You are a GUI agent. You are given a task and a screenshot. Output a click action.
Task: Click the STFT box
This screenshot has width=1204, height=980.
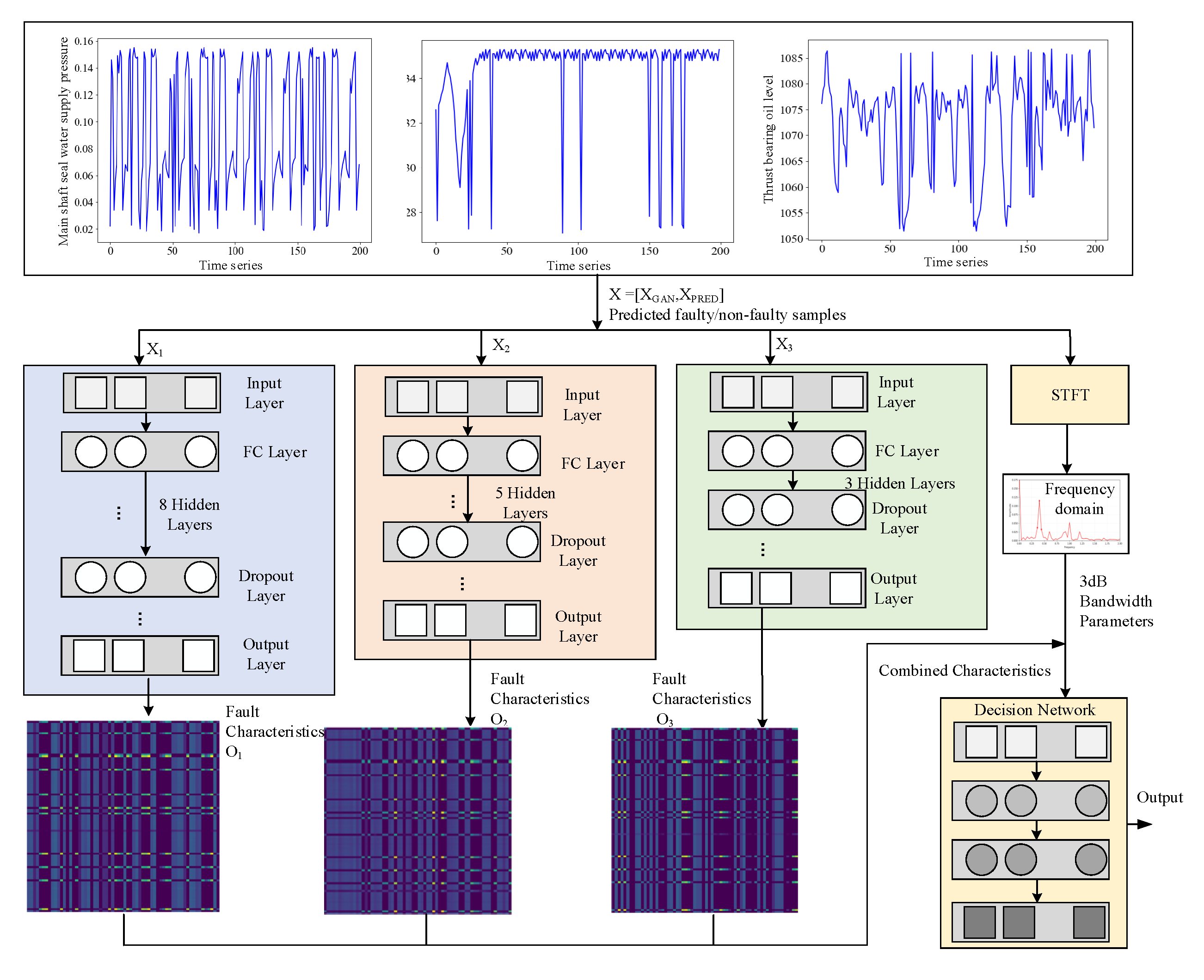[x=1069, y=395]
